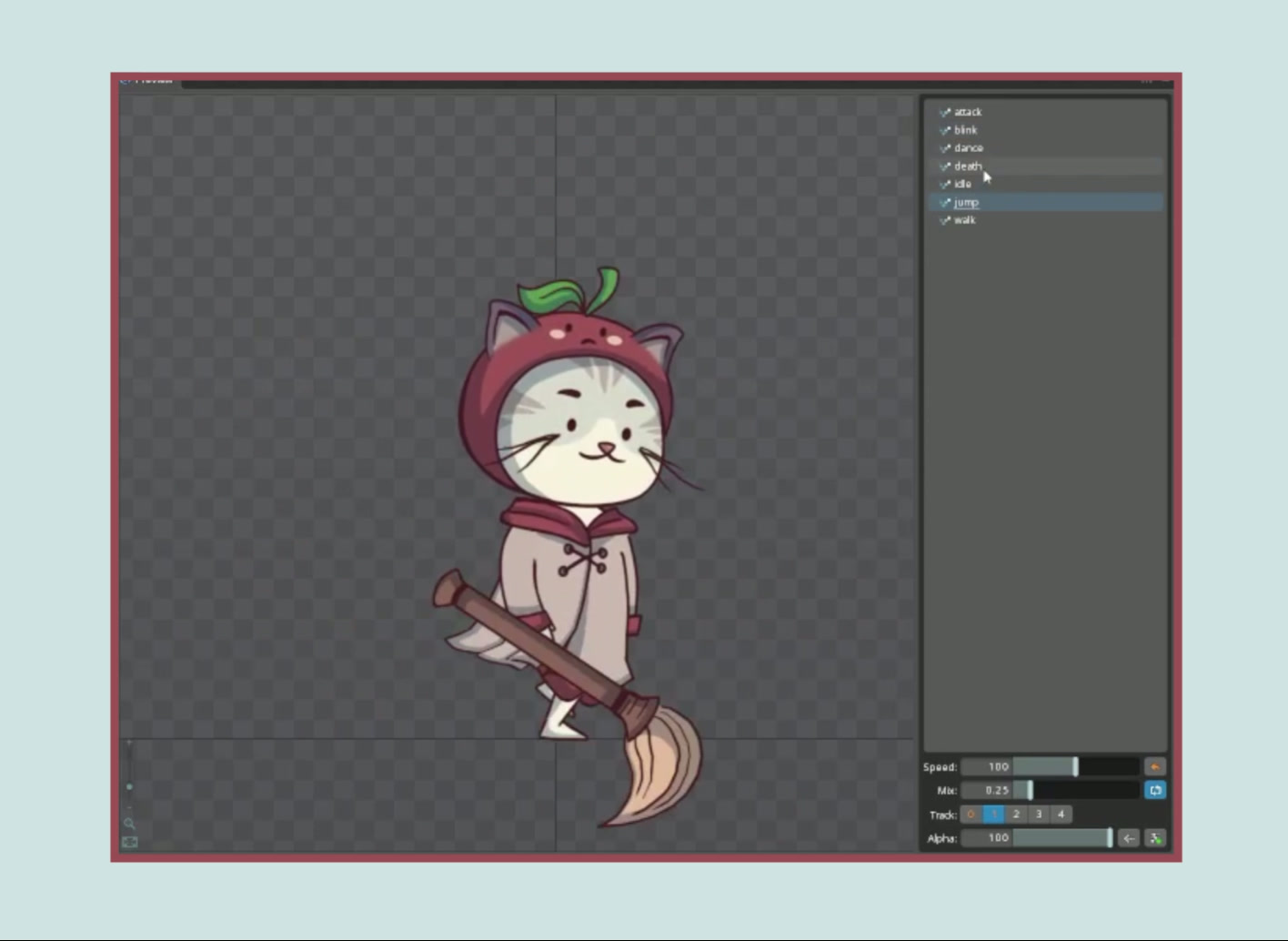Image resolution: width=1288 pixels, height=941 pixels.
Task: Toggle the blue loop button beside Mix
Action: click(x=1155, y=790)
